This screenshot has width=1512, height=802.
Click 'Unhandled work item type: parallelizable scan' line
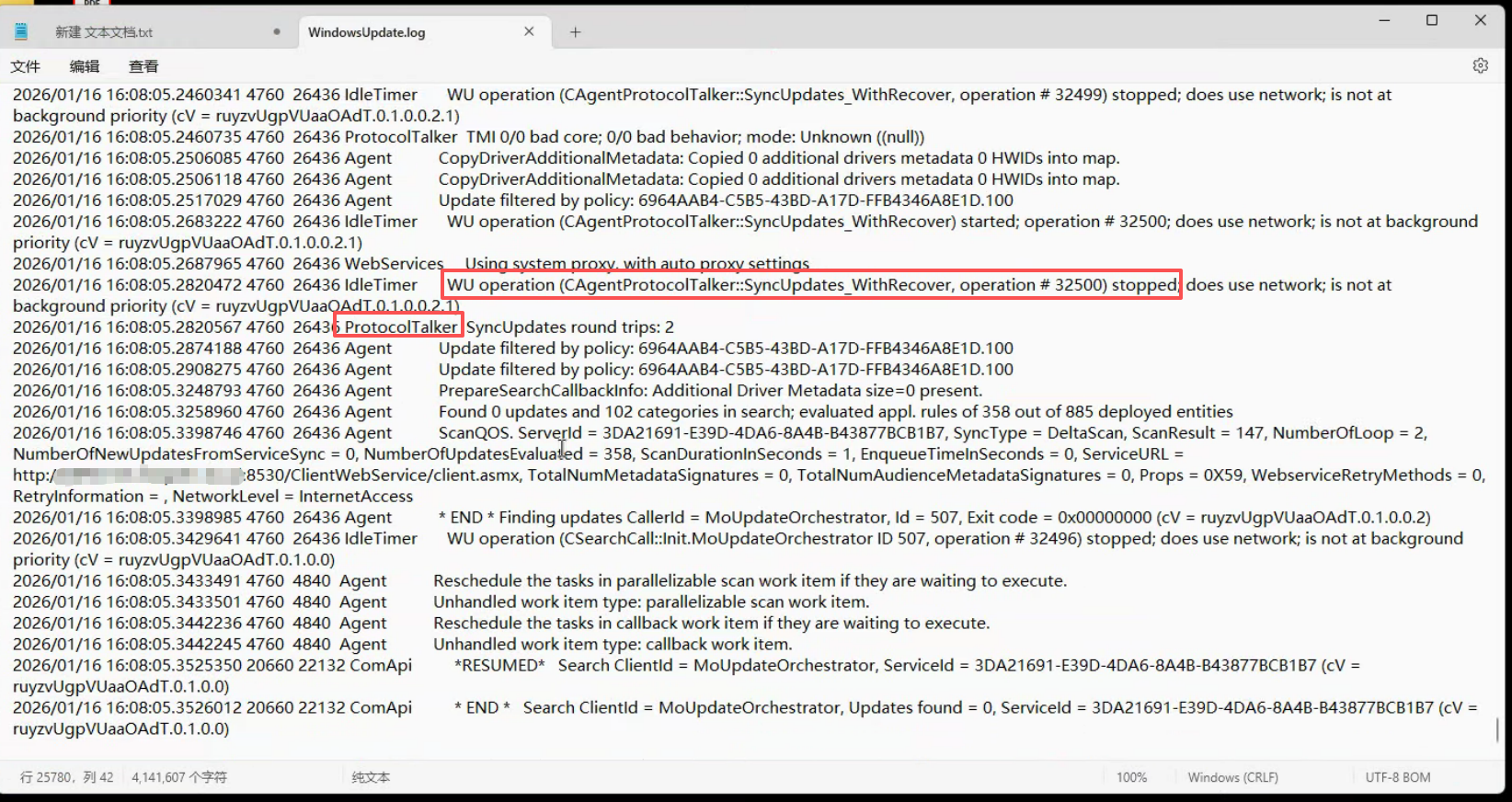coord(651,602)
